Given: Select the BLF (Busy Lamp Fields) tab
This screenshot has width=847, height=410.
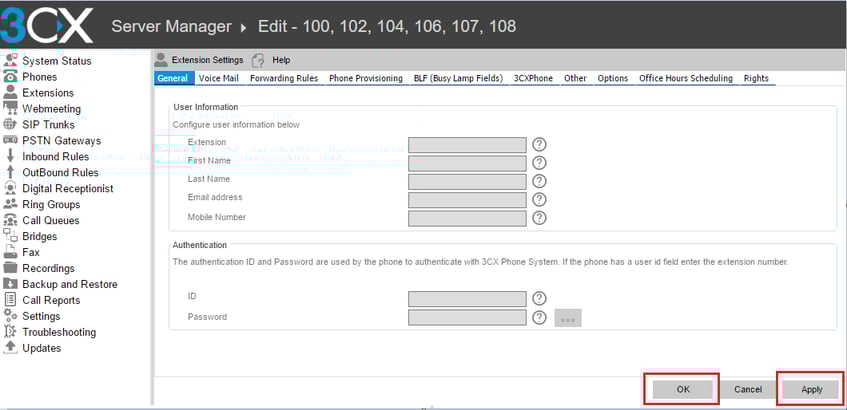Looking at the screenshot, I should pyautogui.click(x=458, y=78).
